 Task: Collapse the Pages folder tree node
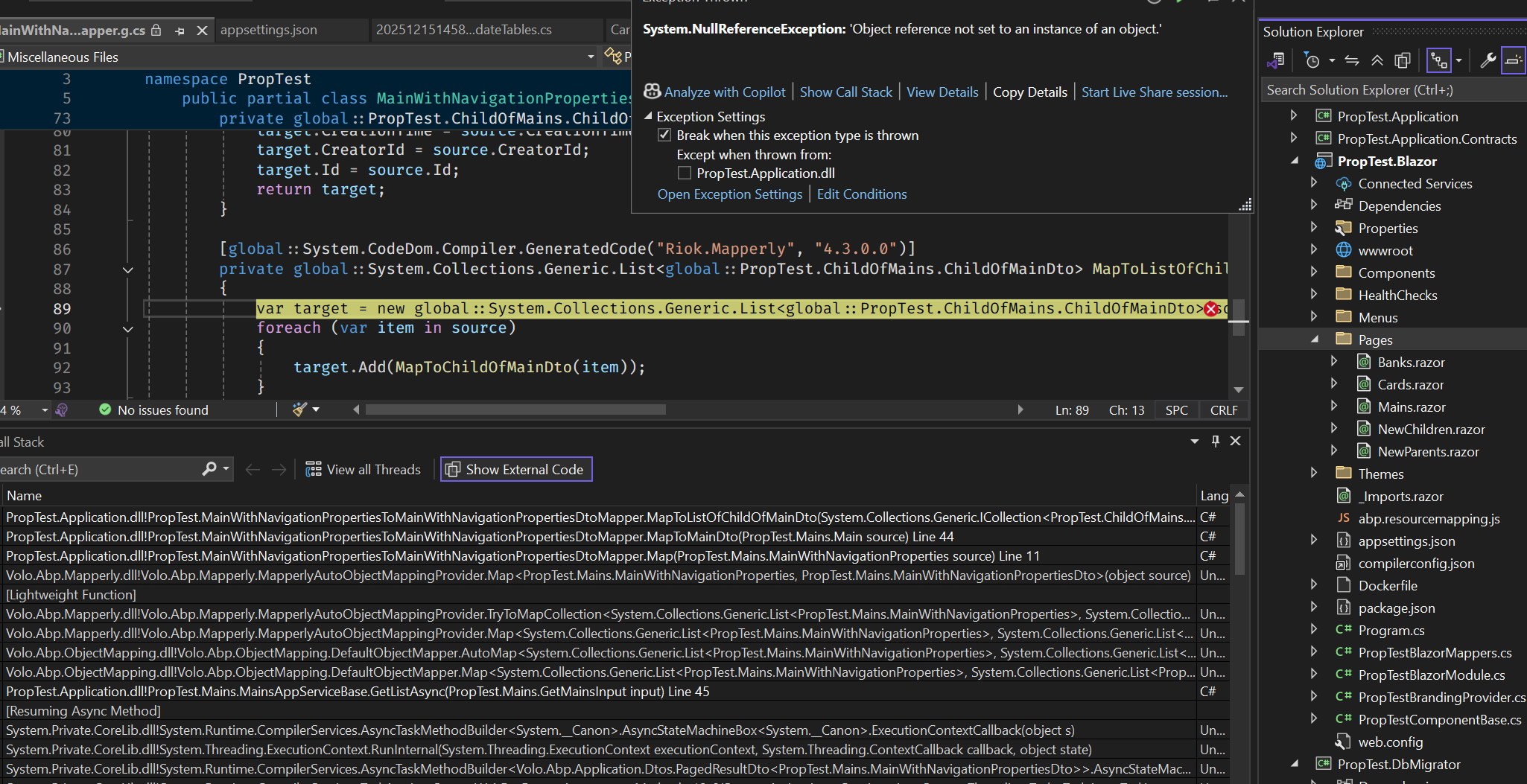1314,340
